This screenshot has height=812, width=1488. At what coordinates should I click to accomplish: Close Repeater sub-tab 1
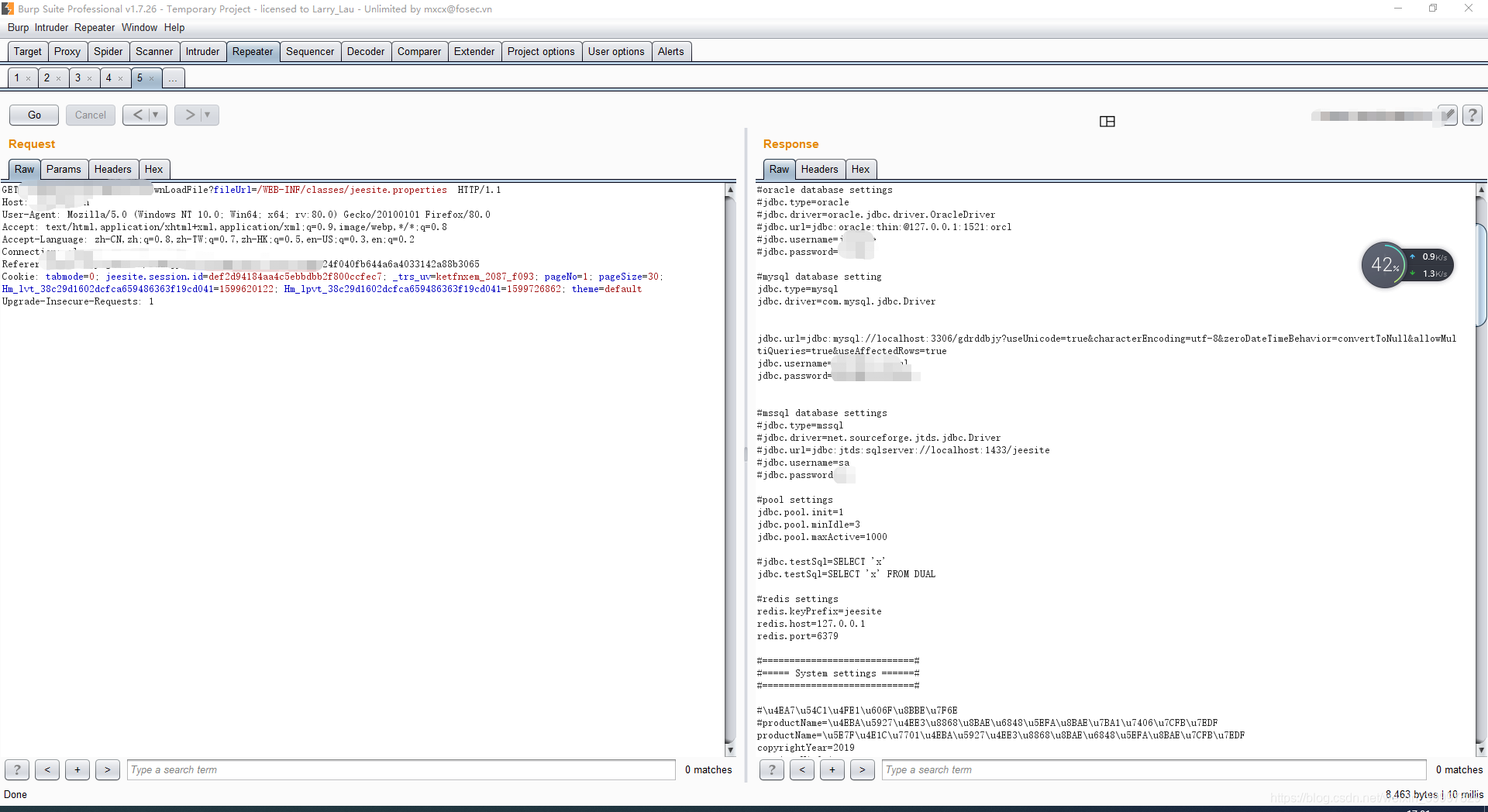click(x=29, y=78)
